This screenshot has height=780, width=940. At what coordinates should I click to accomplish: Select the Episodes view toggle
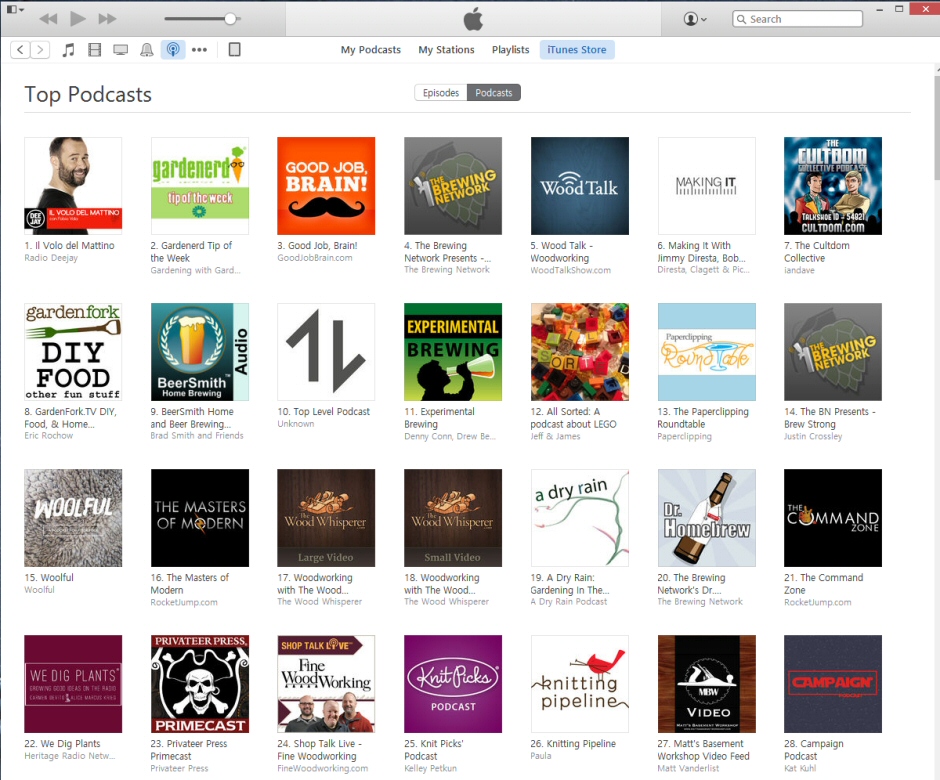click(441, 93)
